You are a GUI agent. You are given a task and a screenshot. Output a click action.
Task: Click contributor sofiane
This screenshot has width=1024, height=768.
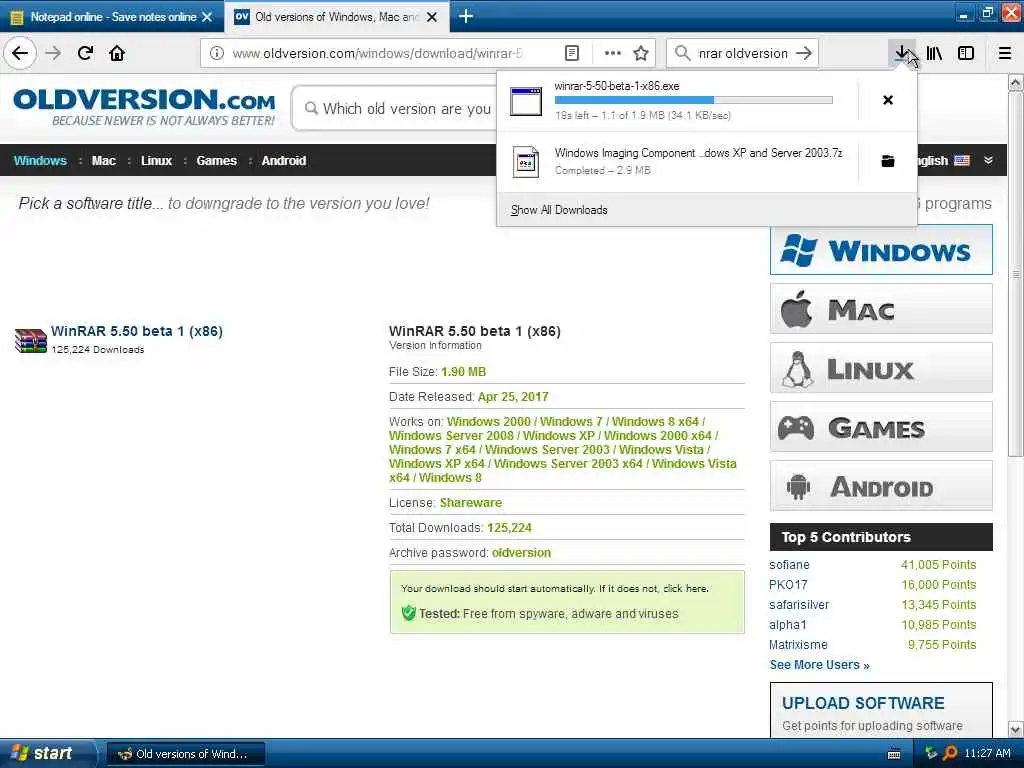pyautogui.click(x=789, y=565)
